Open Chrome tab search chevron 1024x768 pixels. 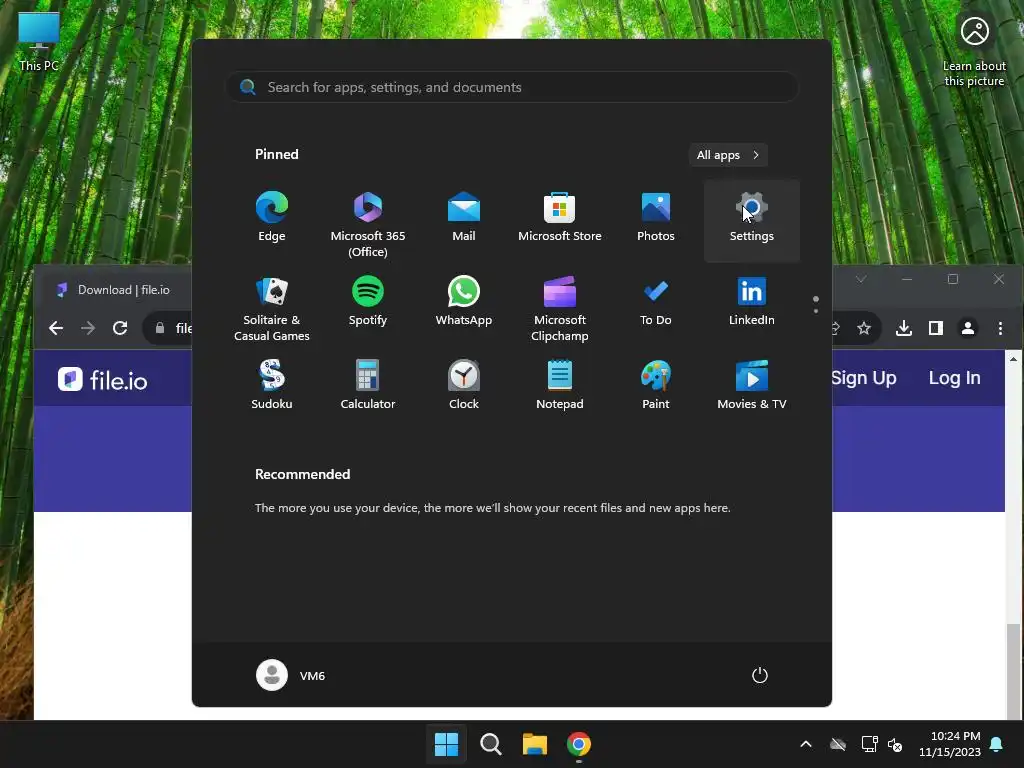click(x=861, y=279)
